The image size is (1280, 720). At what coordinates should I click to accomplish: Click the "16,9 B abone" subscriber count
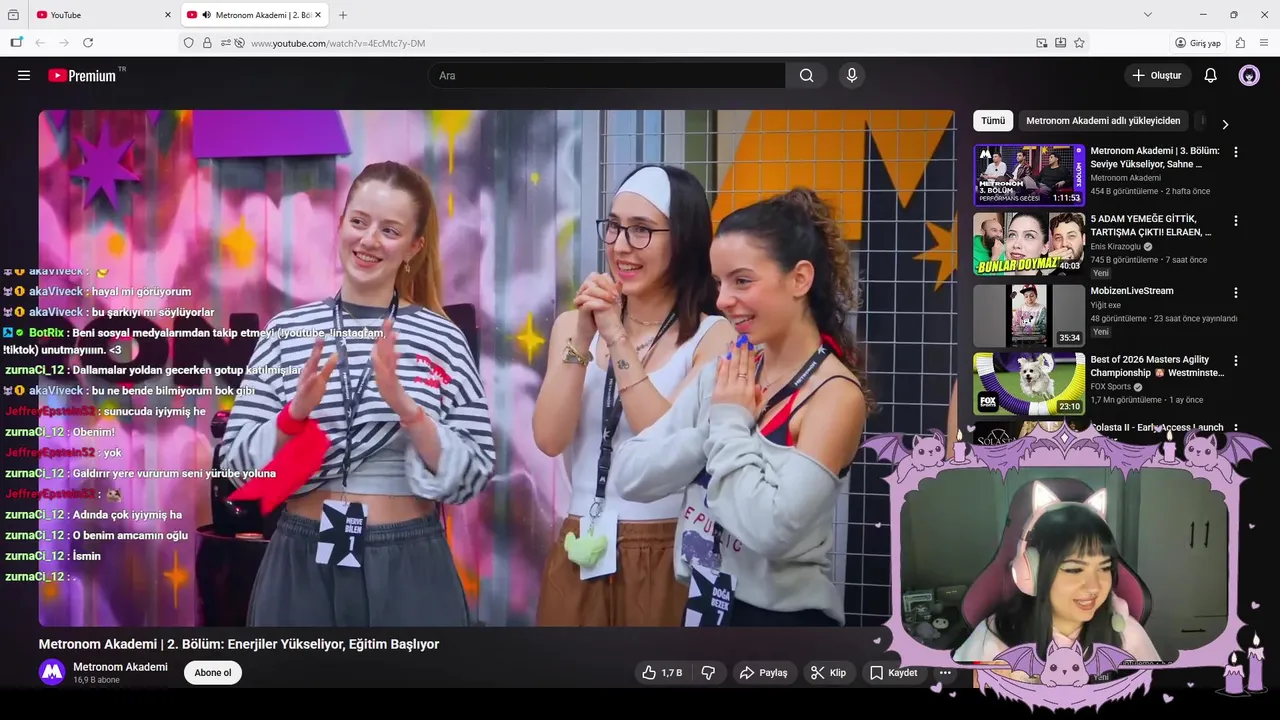(x=96, y=680)
